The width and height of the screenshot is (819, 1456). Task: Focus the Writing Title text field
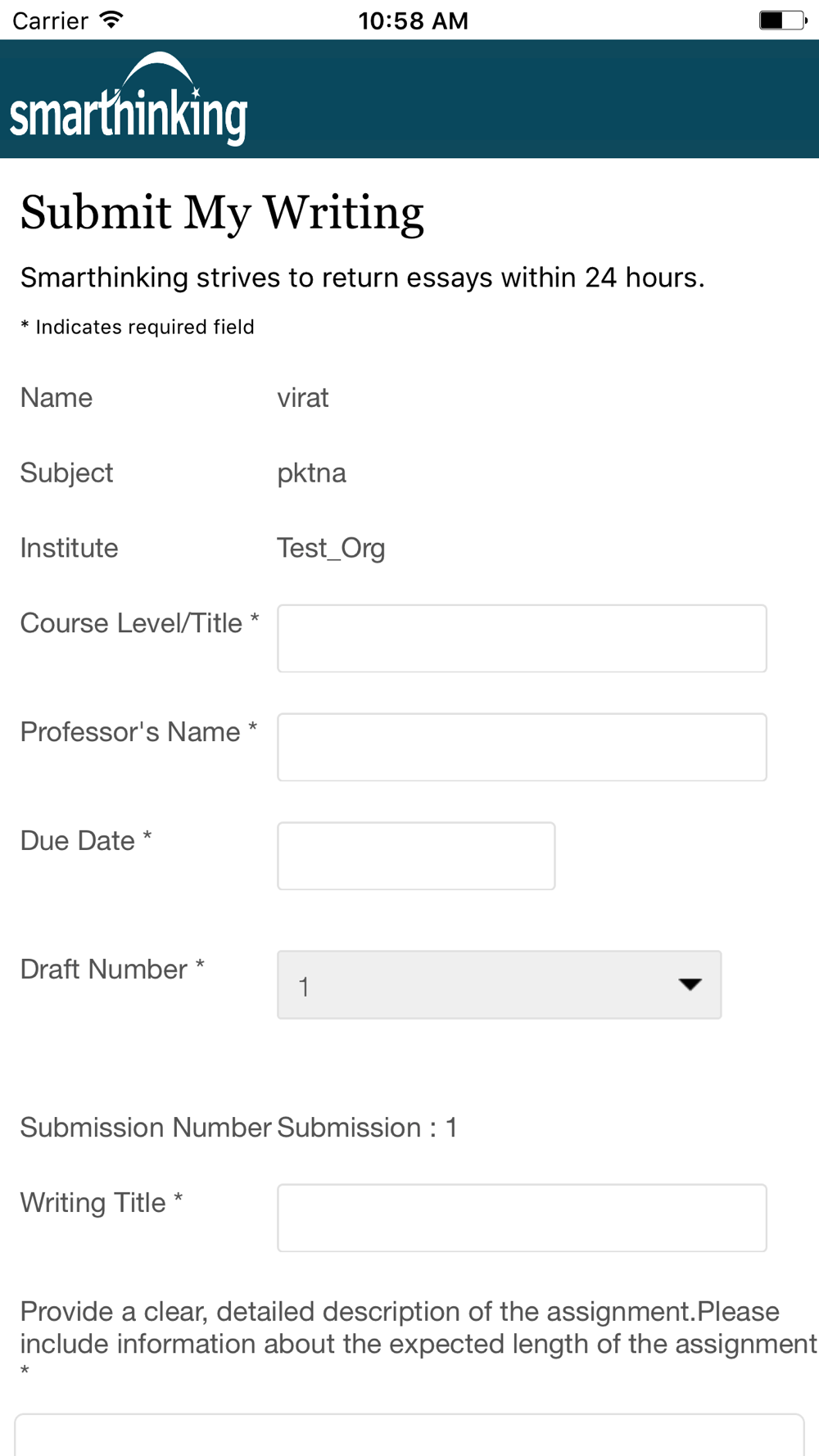pyautogui.click(x=522, y=1218)
